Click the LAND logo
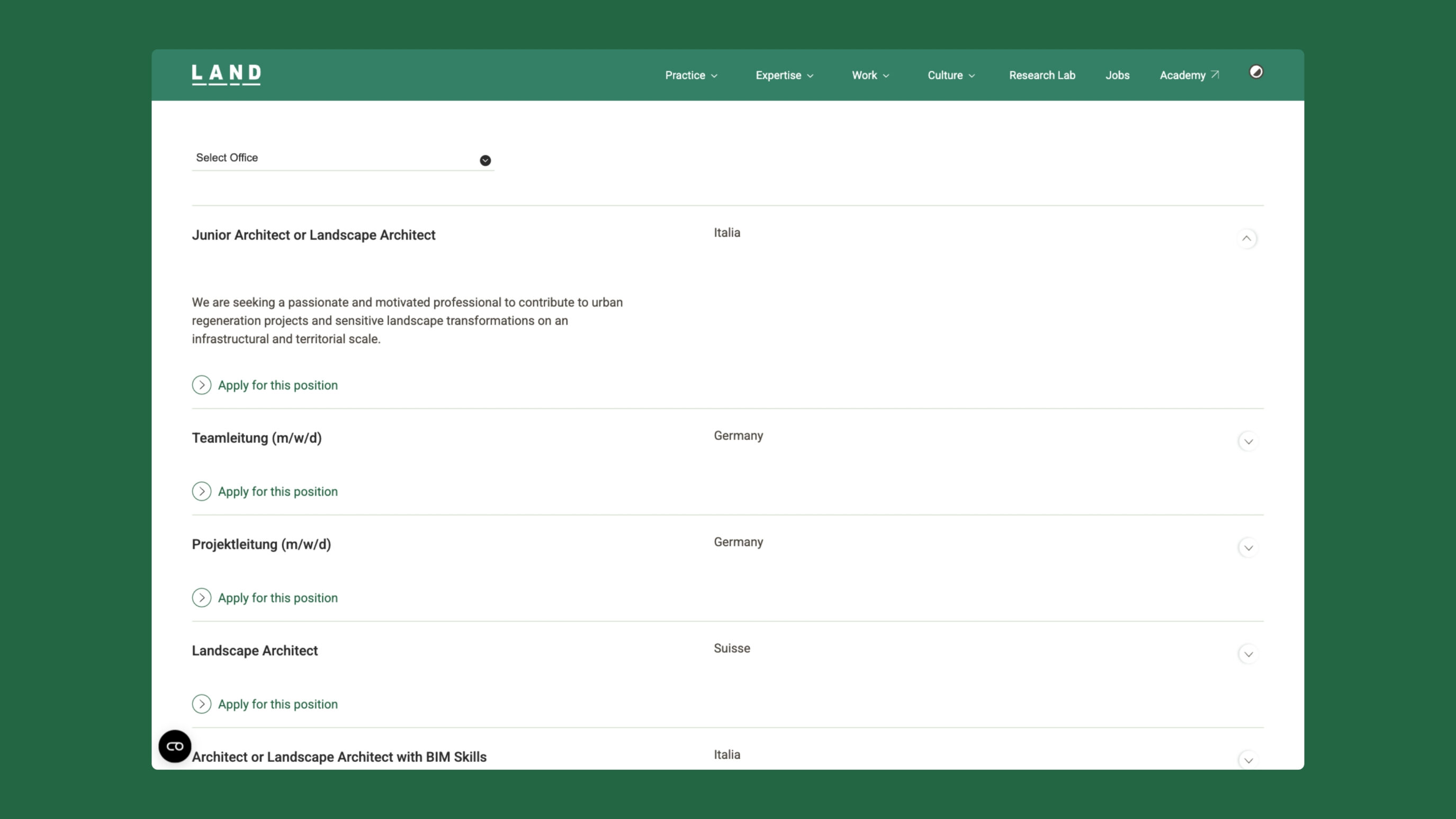1456x819 pixels. [x=226, y=74]
